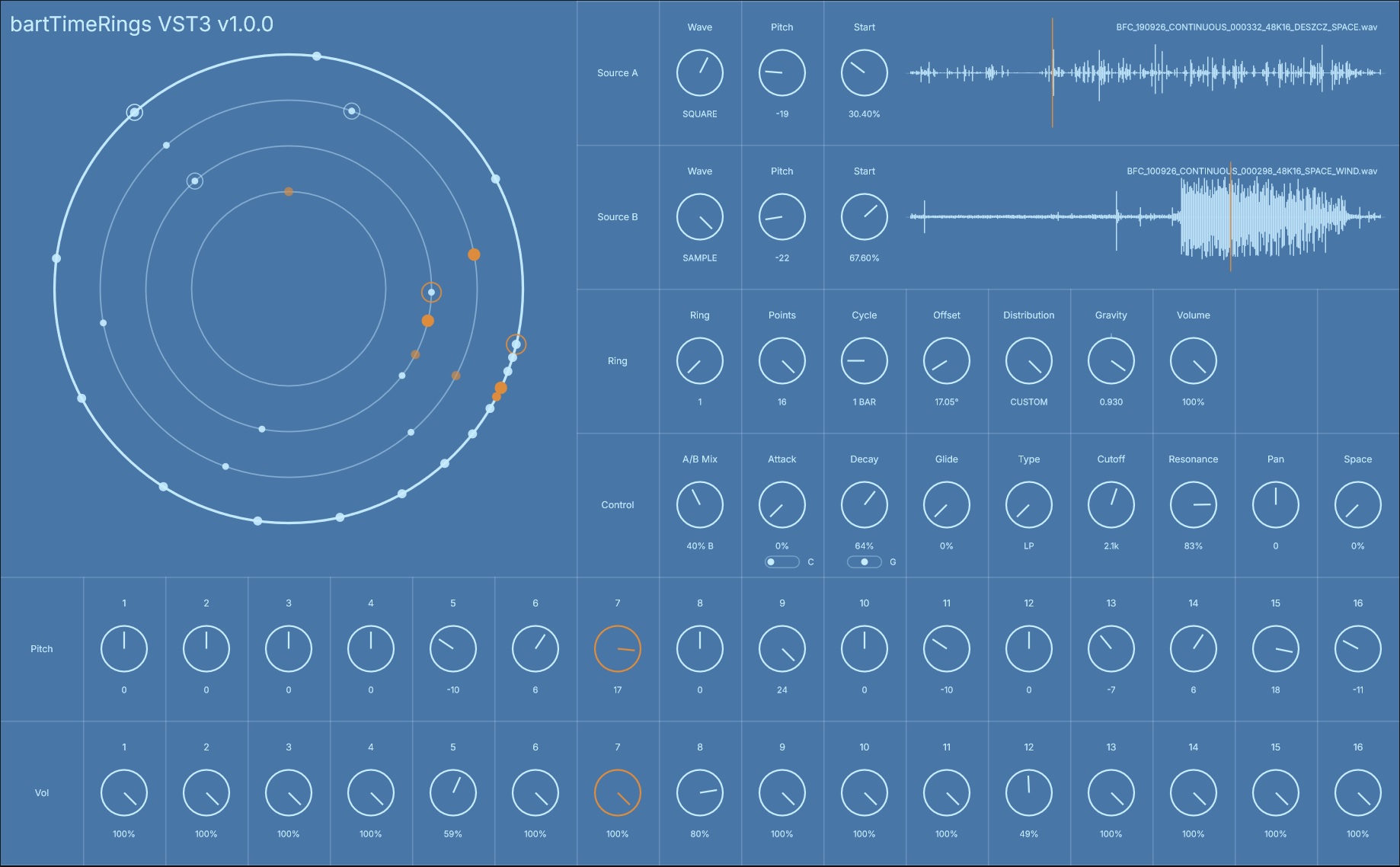This screenshot has height=867, width=1400.
Task: Click Vol knob 1
Action: [x=123, y=793]
